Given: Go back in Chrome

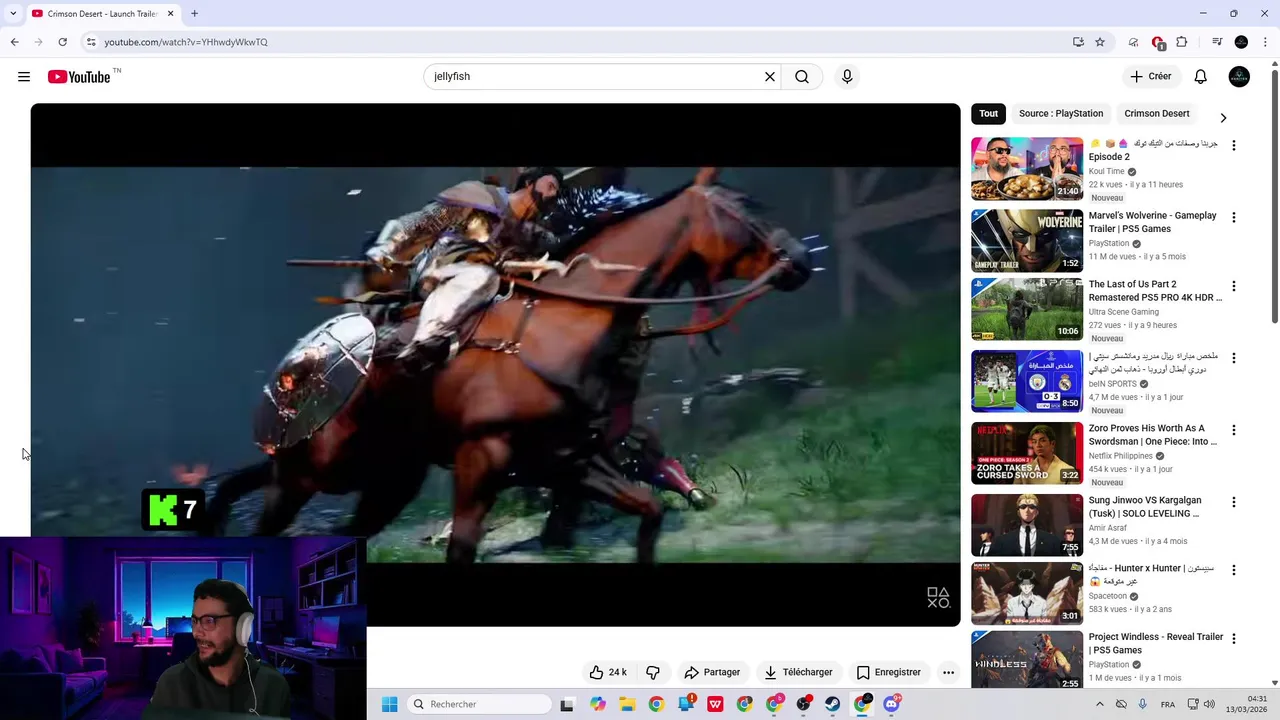Looking at the screenshot, I should (14, 42).
